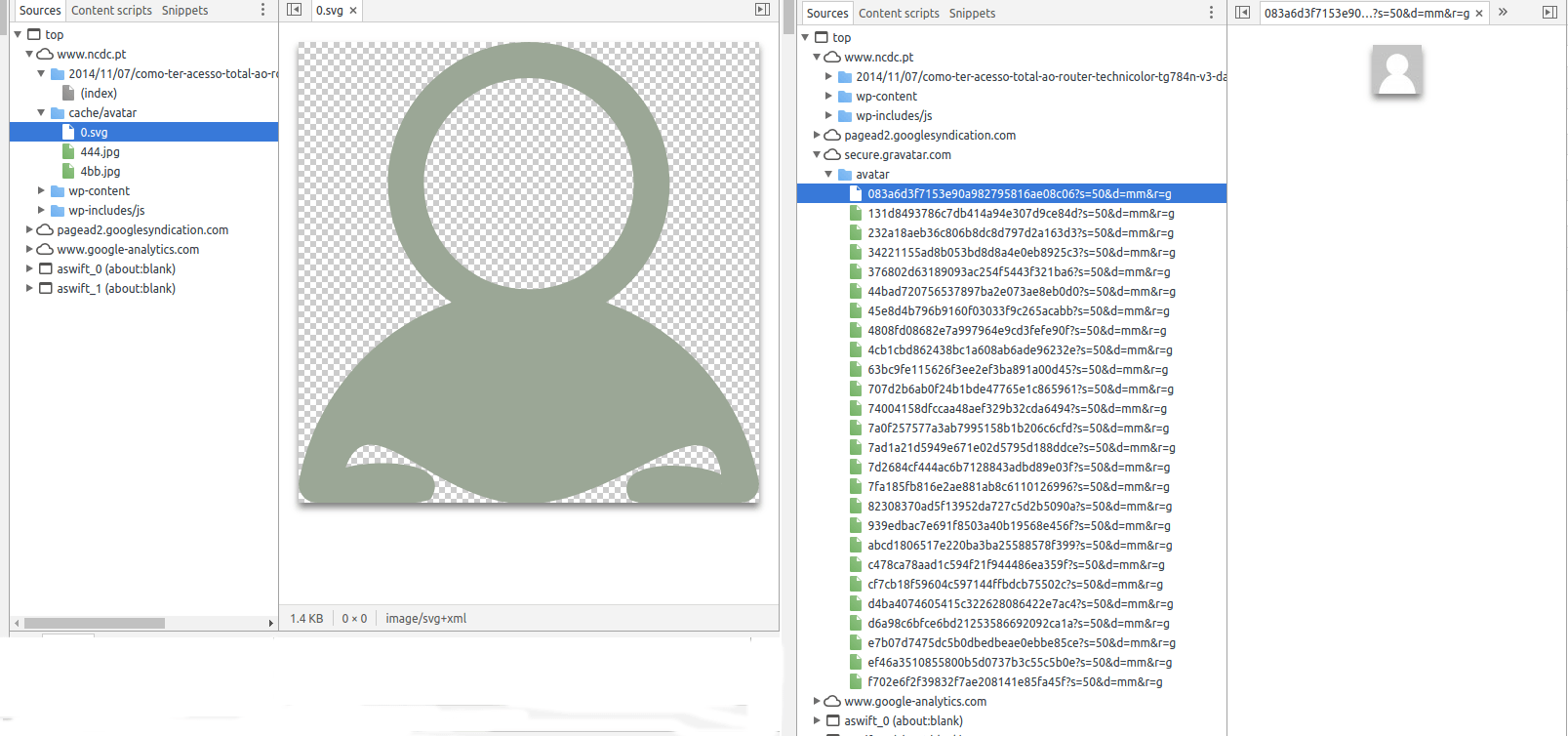Open Snippets tab in left panel
This screenshot has height=736, width=1568.
point(184,11)
